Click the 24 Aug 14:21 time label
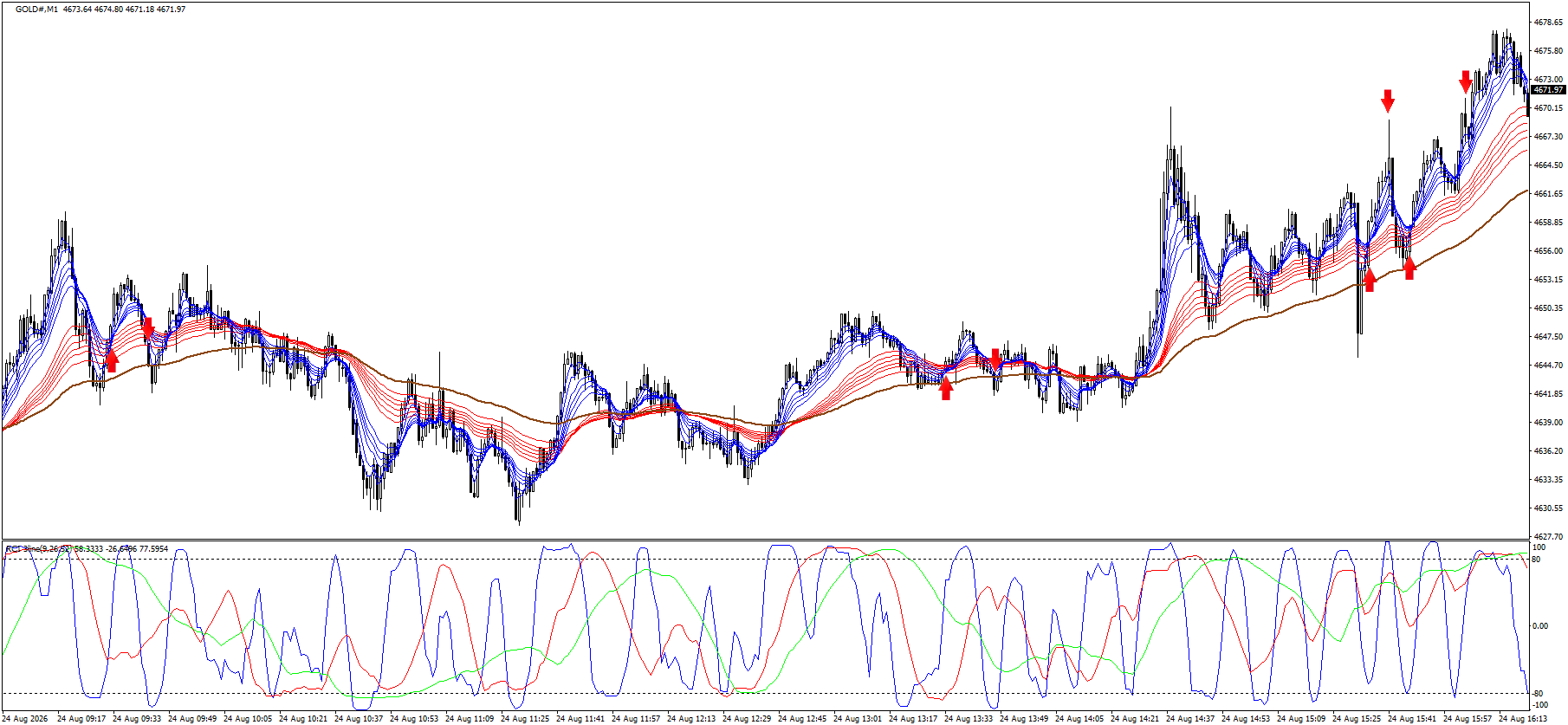This screenshot has height=725, width=1568. point(1135,719)
